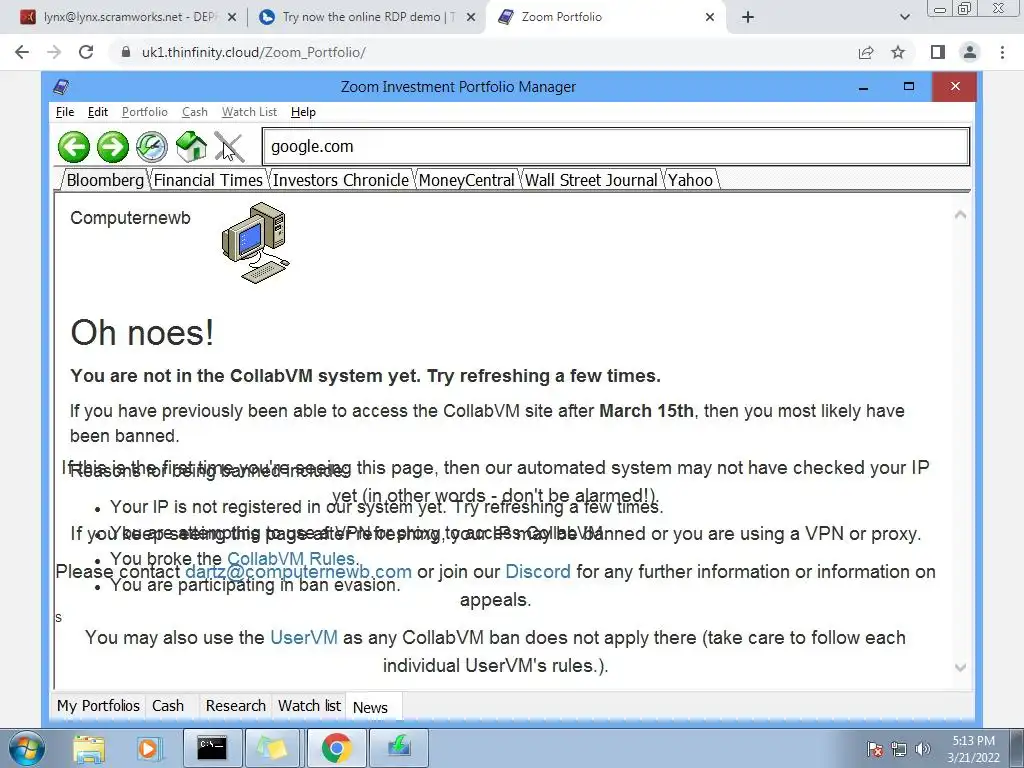Open the Watch List menu
This screenshot has height=768, width=1024.
(249, 112)
